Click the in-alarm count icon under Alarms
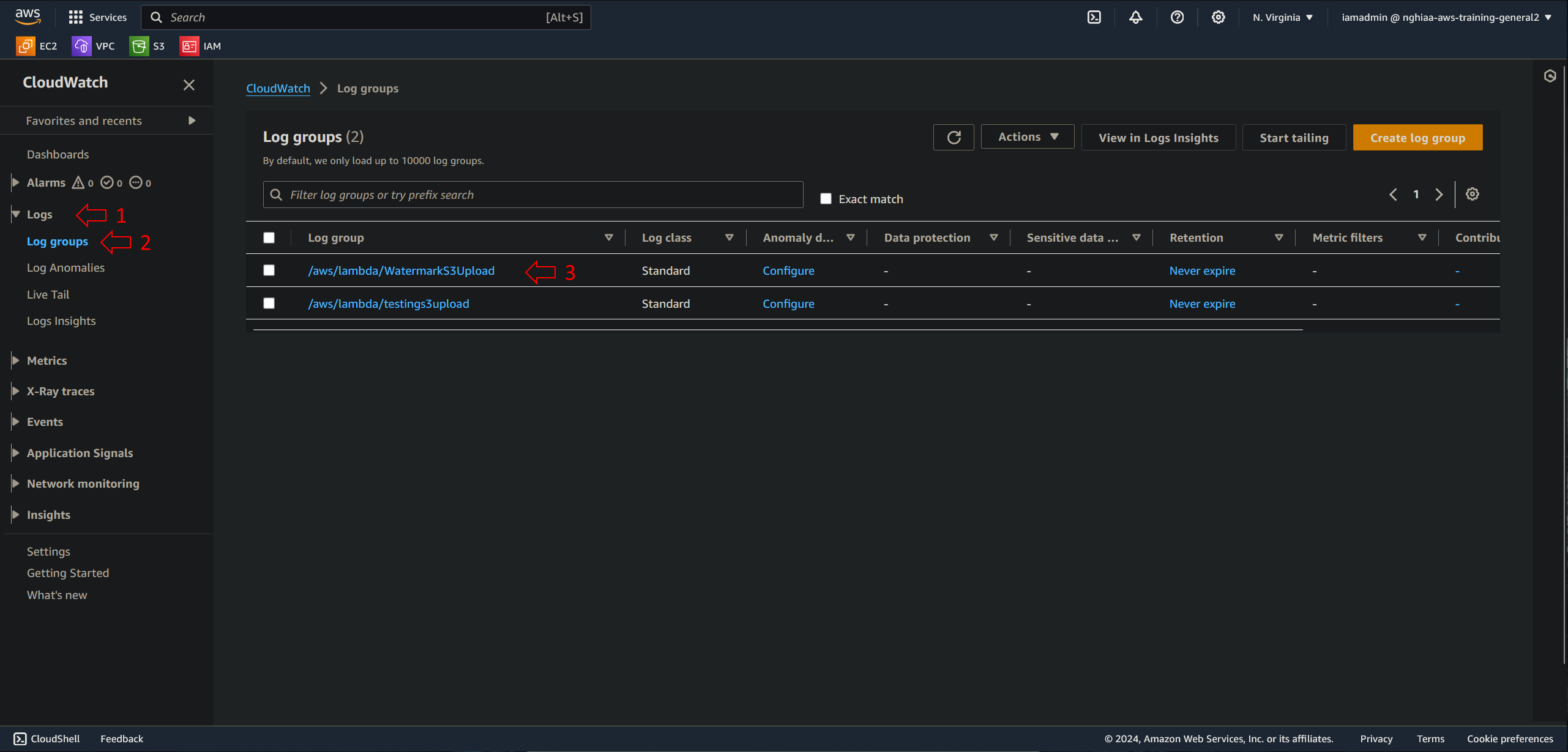The image size is (1568, 752). pos(78,182)
